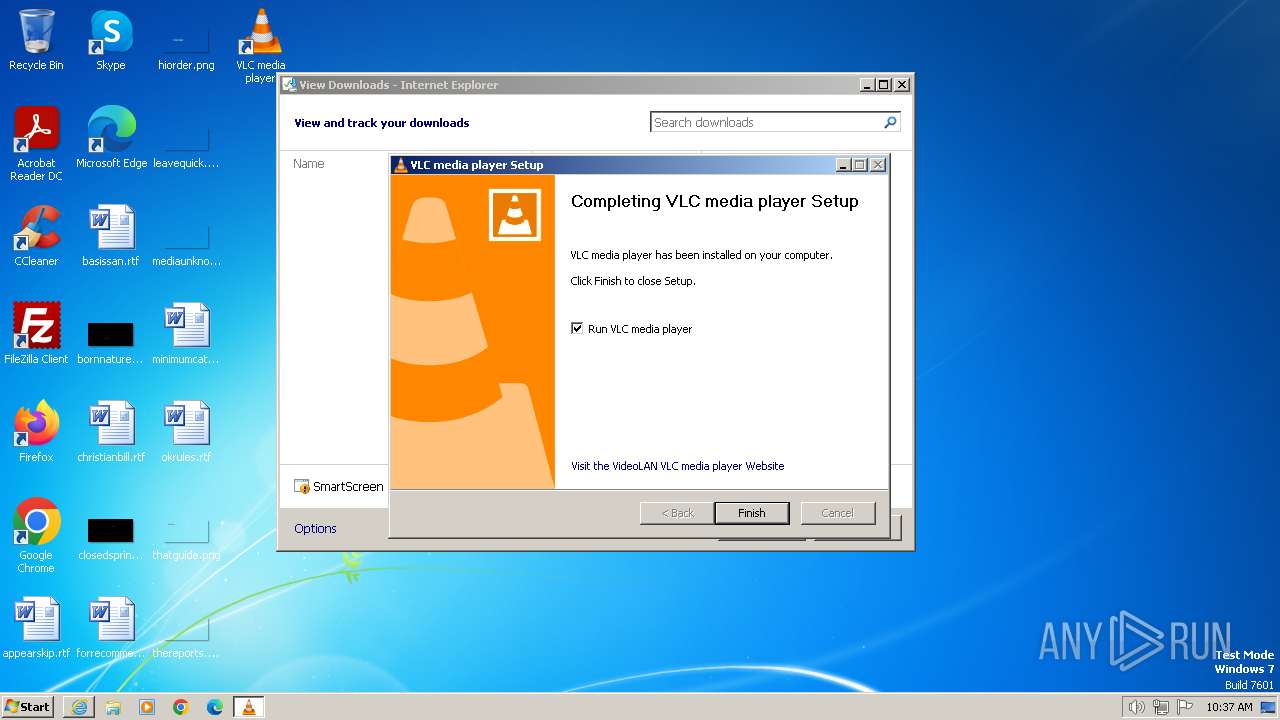Click SmartScreen icon in downloads window
Image resolution: width=1280 pixels, height=720 pixels.
(x=302, y=486)
